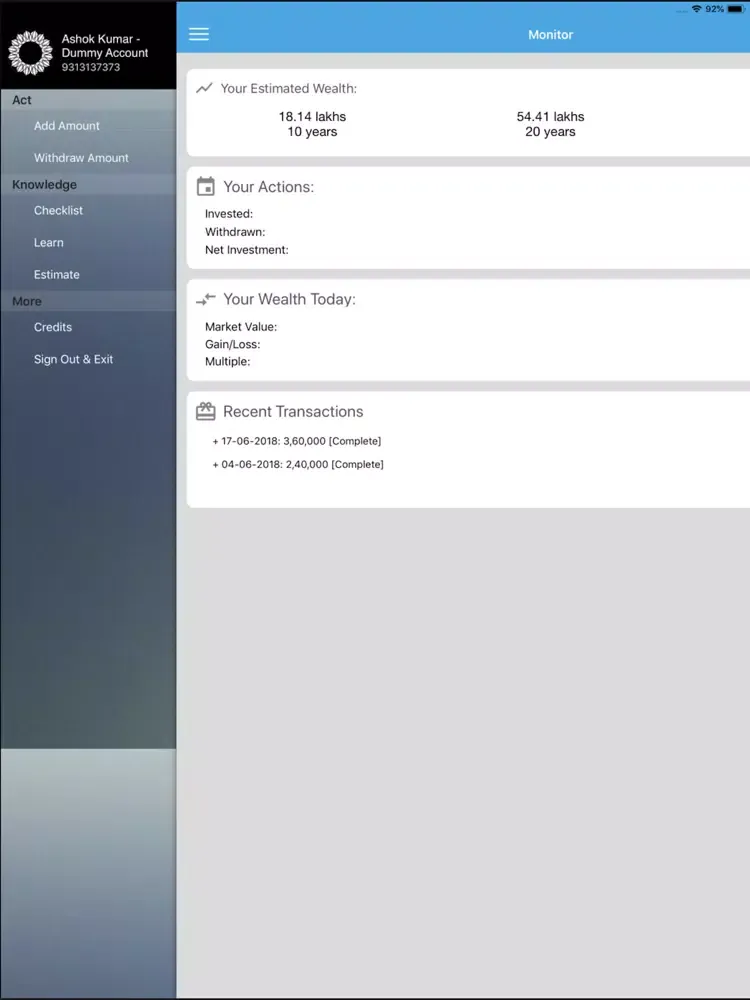The width and height of the screenshot is (750, 1000).
Task: Open the Checklist menu item
Action: click(58, 210)
